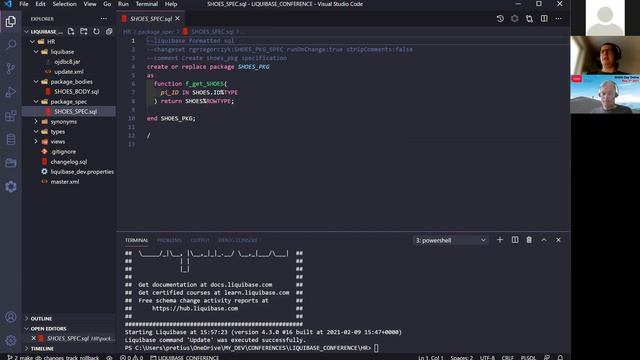The image size is (640, 360).
Task: Create a new folder in Explorer
Action: pos(84,31)
